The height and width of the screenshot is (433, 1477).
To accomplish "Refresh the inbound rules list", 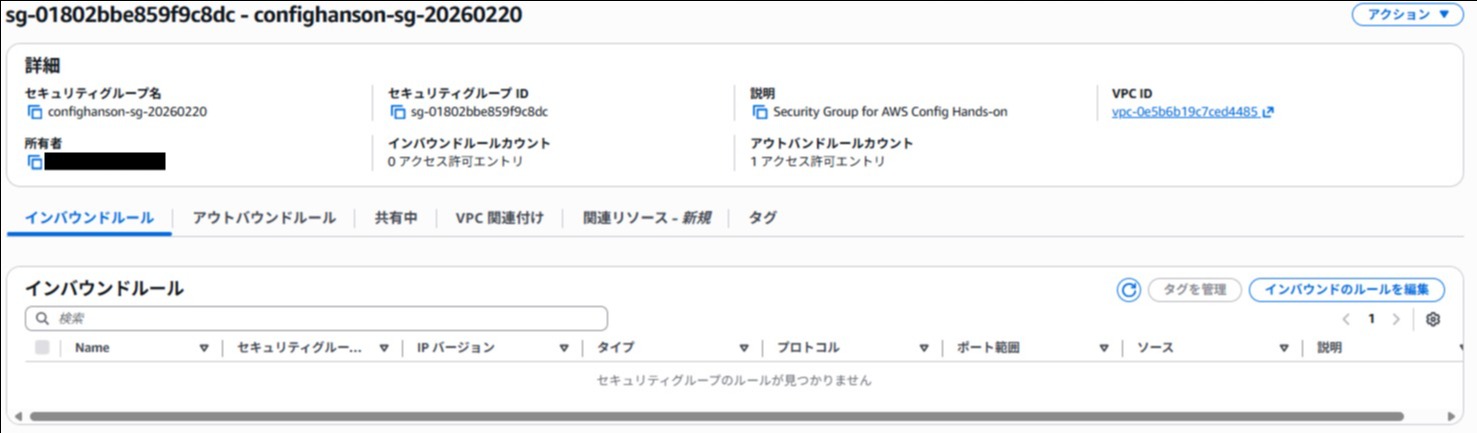I will click(x=1128, y=290).
